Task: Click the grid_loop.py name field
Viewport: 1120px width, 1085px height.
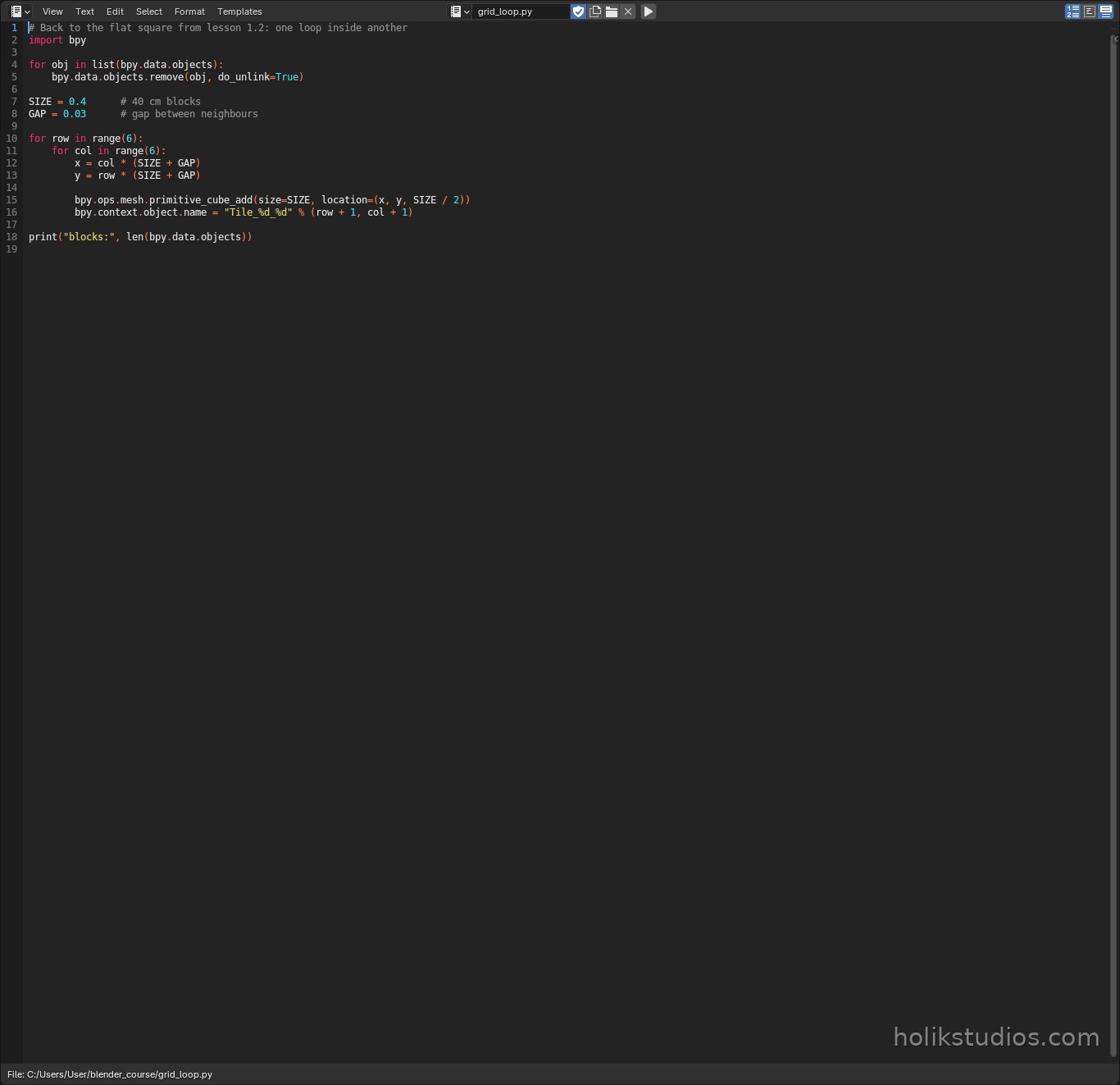Action: click(x=521, y=11)
